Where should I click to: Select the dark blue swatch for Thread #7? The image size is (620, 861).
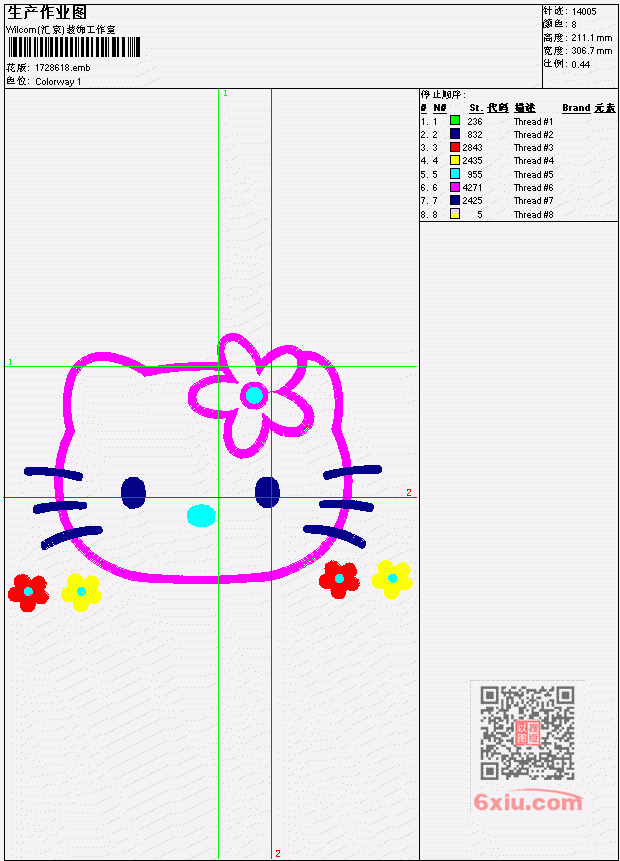(455, 200)
